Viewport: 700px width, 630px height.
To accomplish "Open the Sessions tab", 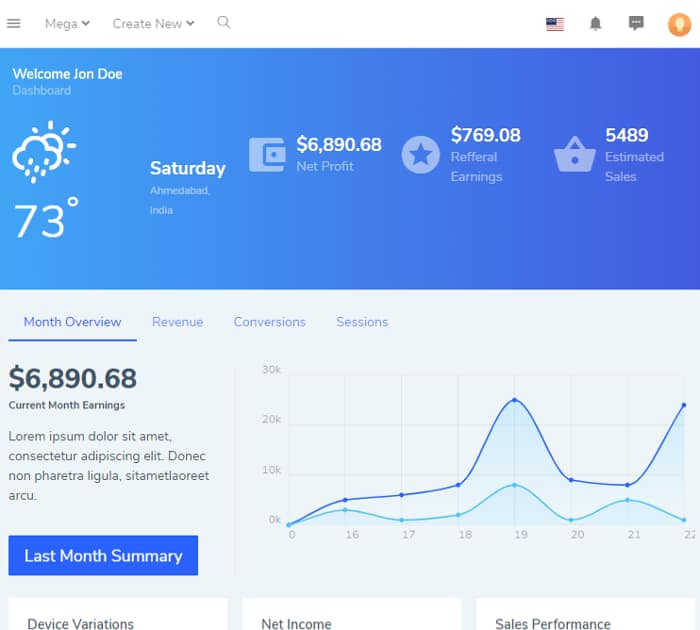I will click(362, 322).
